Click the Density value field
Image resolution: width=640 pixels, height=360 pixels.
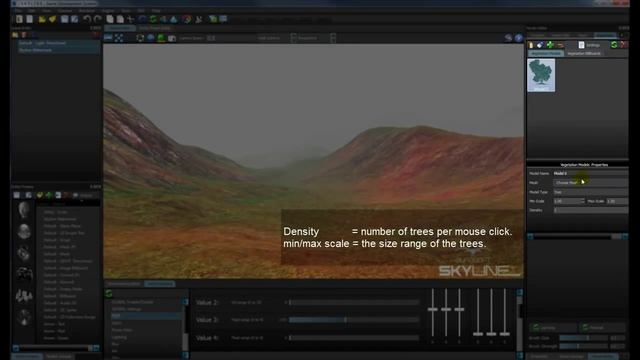pyautogui.click(x=590, y=210)
